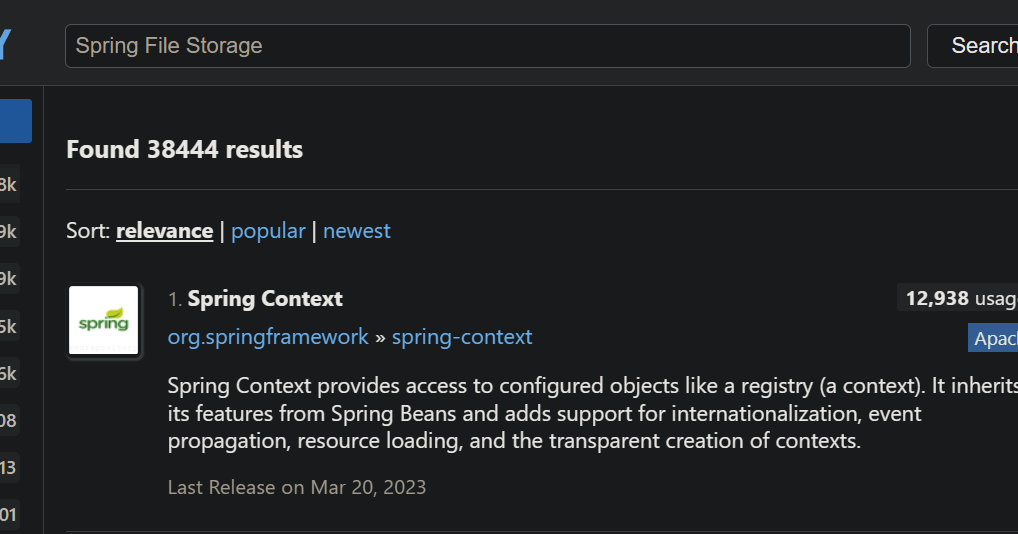Follow the org.springframework group link
The image size is (1018, 534).
[268, 337]
